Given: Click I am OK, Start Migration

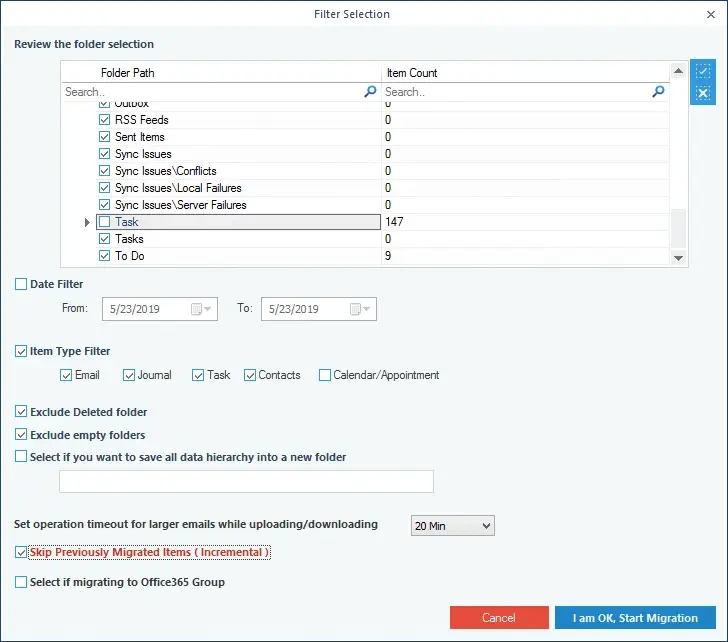Looking at the screenshot, I should tap(635, 618).
